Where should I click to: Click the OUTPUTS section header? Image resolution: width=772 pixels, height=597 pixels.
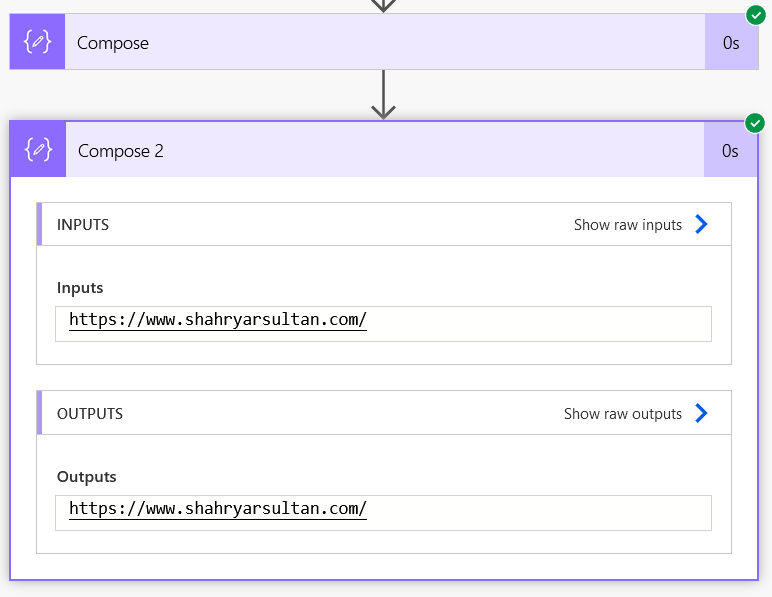coord(90,414)
